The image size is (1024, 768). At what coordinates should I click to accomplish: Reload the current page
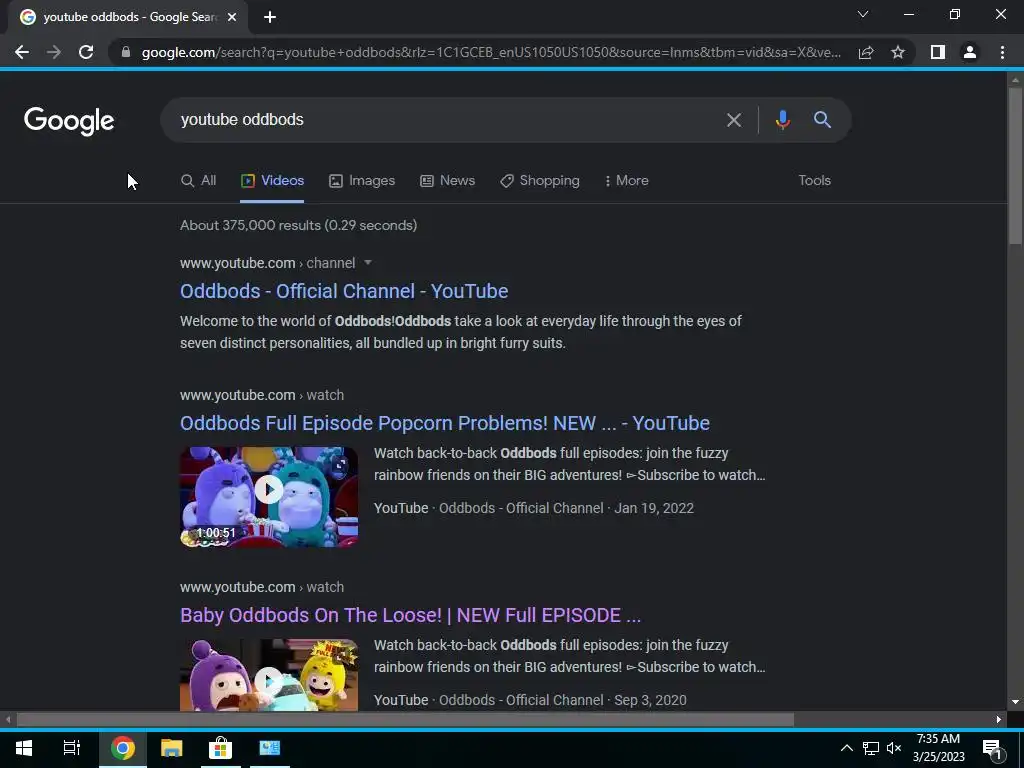pos(86,52)
